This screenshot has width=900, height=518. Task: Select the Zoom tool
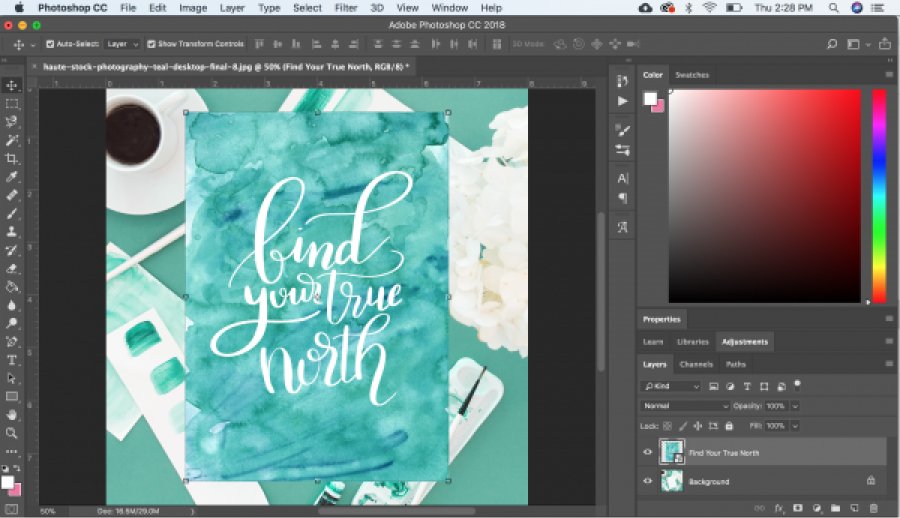(x=11, y=433)
